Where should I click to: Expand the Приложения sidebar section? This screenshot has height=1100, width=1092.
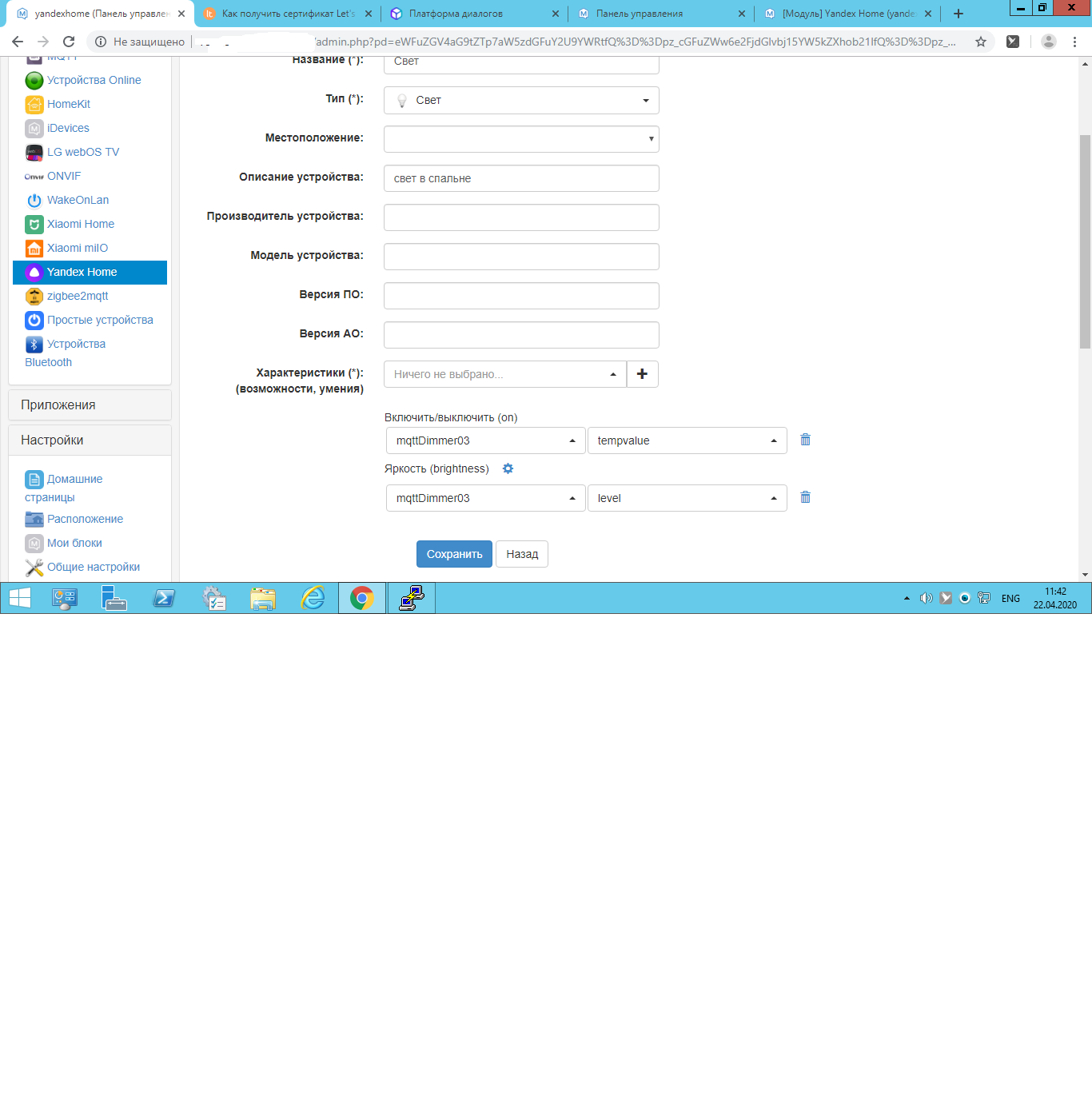tap(90, 405)
